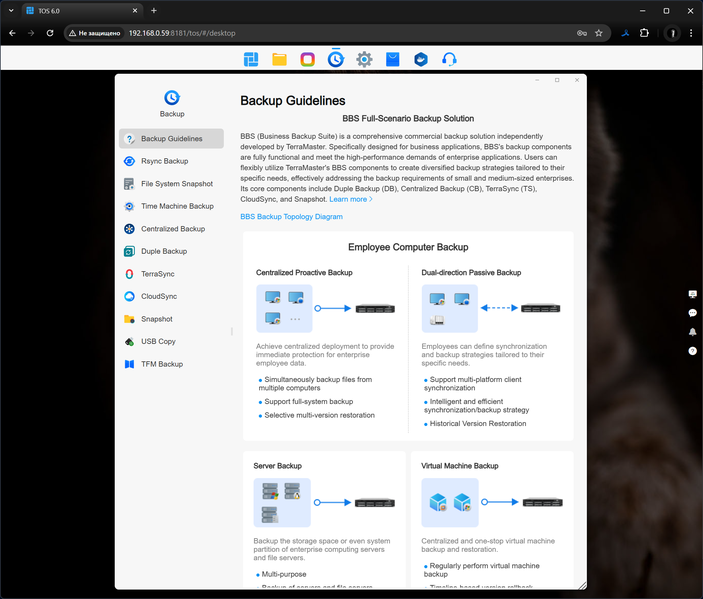Open the tab search dropdown arrow

click(11, 11)
